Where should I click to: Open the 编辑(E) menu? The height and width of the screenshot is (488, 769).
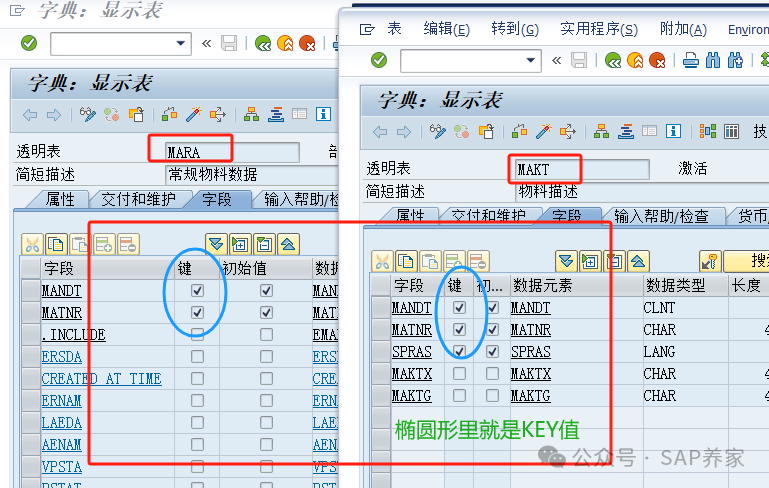click(446, 29)
